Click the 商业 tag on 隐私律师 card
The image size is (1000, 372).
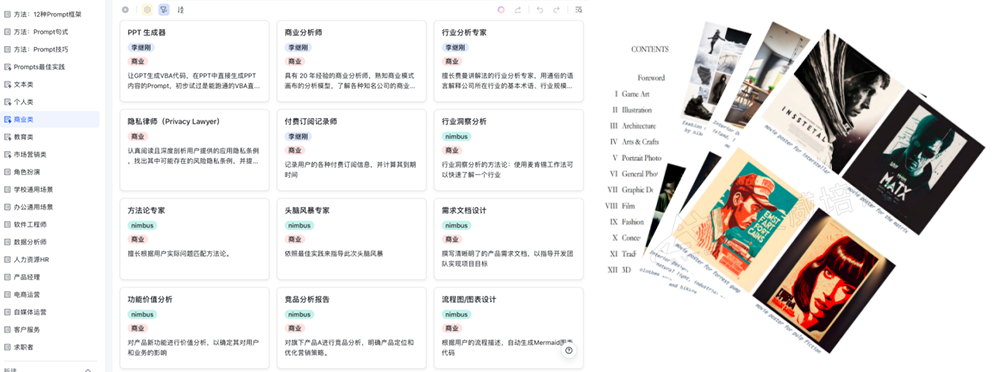[x=137, y=137]
